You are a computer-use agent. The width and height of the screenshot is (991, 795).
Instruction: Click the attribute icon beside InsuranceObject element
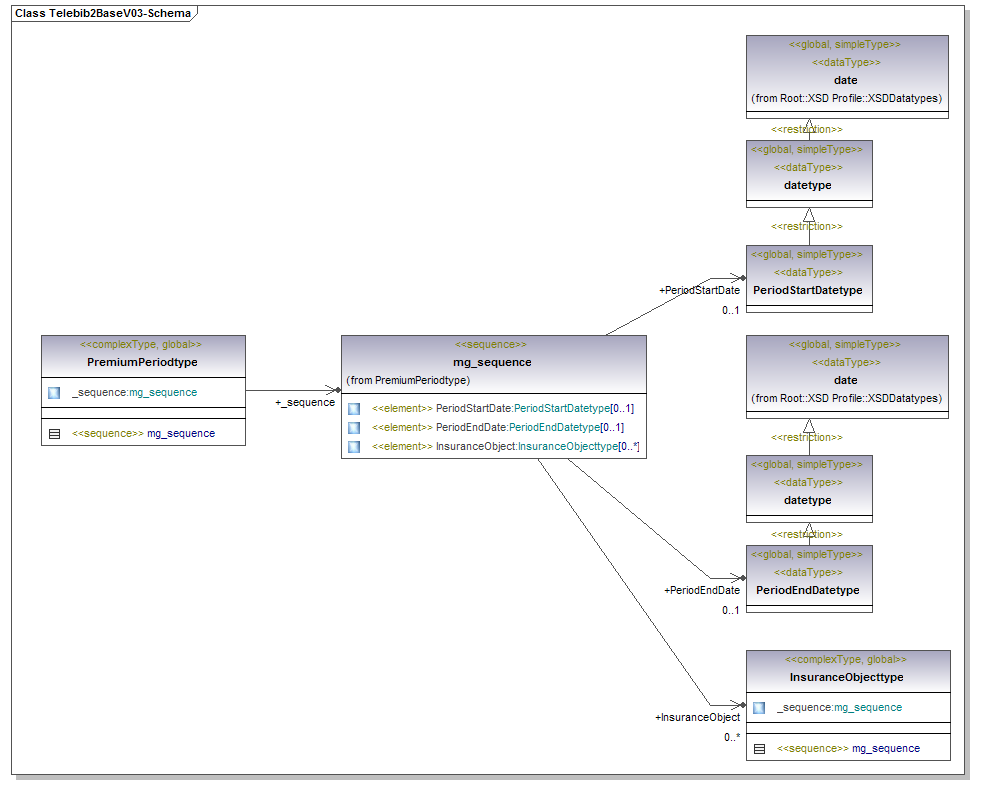[354, 446]
